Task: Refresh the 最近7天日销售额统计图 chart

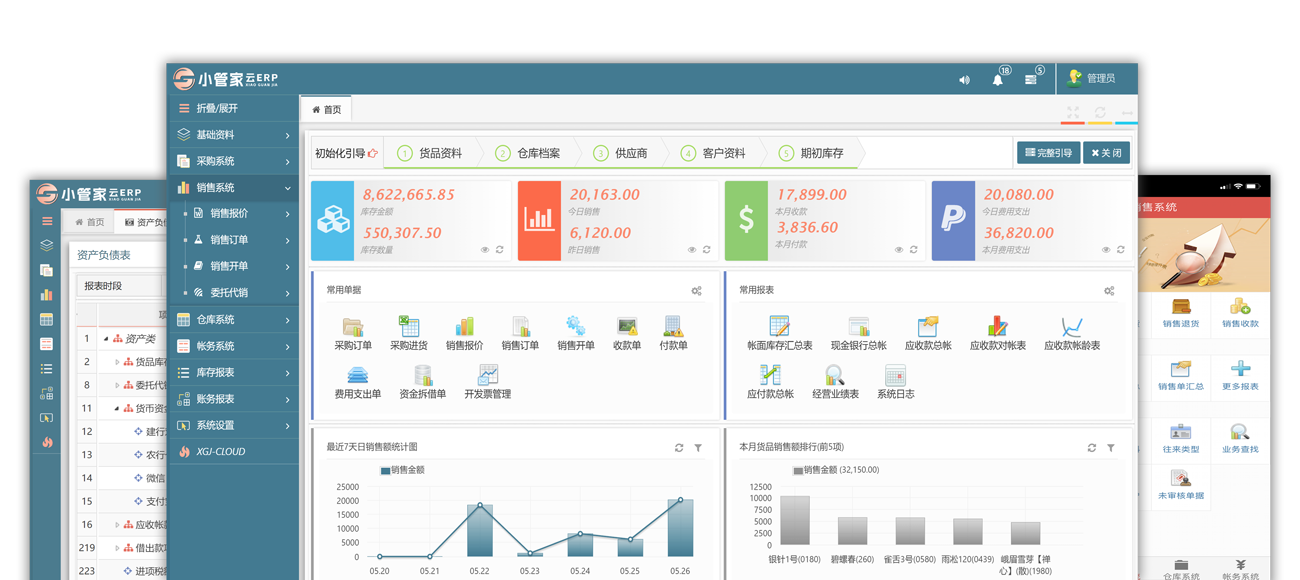Action: tap(679, 448)
